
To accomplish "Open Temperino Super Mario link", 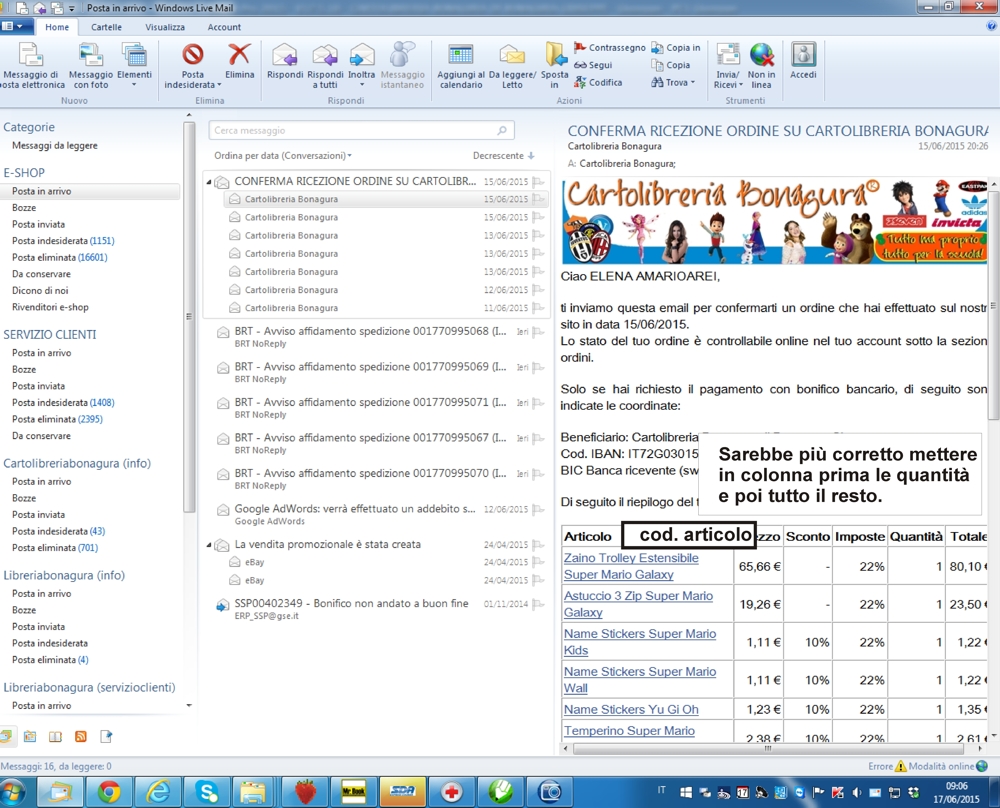I will click(x=629, y=731).
